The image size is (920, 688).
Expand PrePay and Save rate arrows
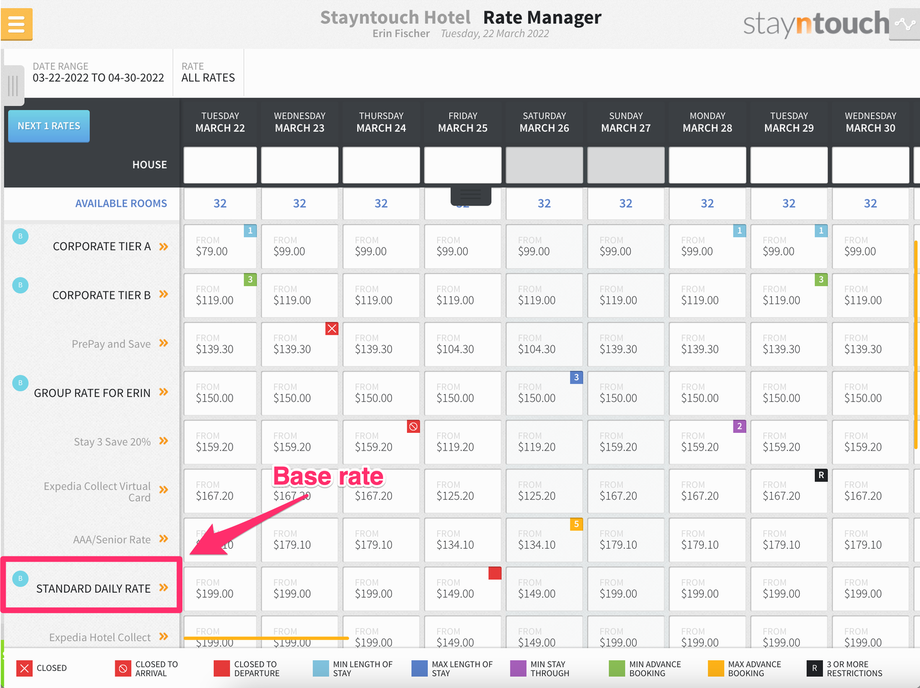[x=164, y=343]
